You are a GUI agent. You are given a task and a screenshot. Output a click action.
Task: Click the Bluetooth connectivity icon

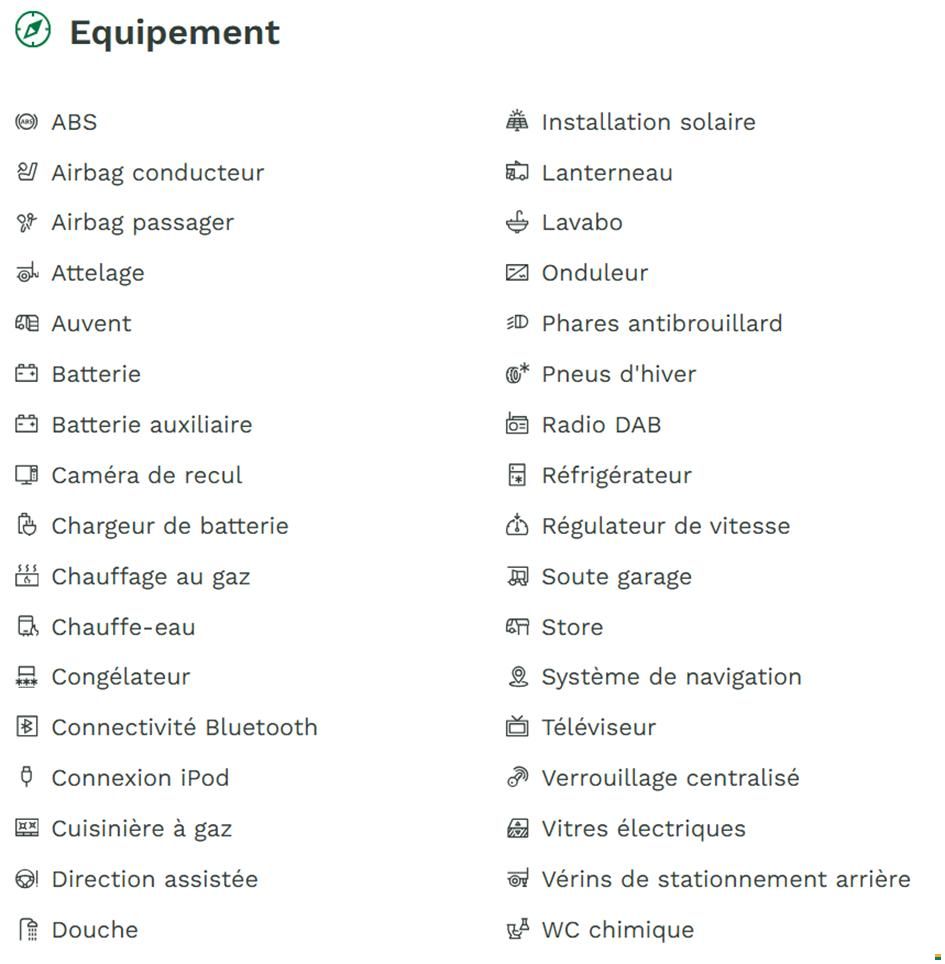(x=26, y=727)
